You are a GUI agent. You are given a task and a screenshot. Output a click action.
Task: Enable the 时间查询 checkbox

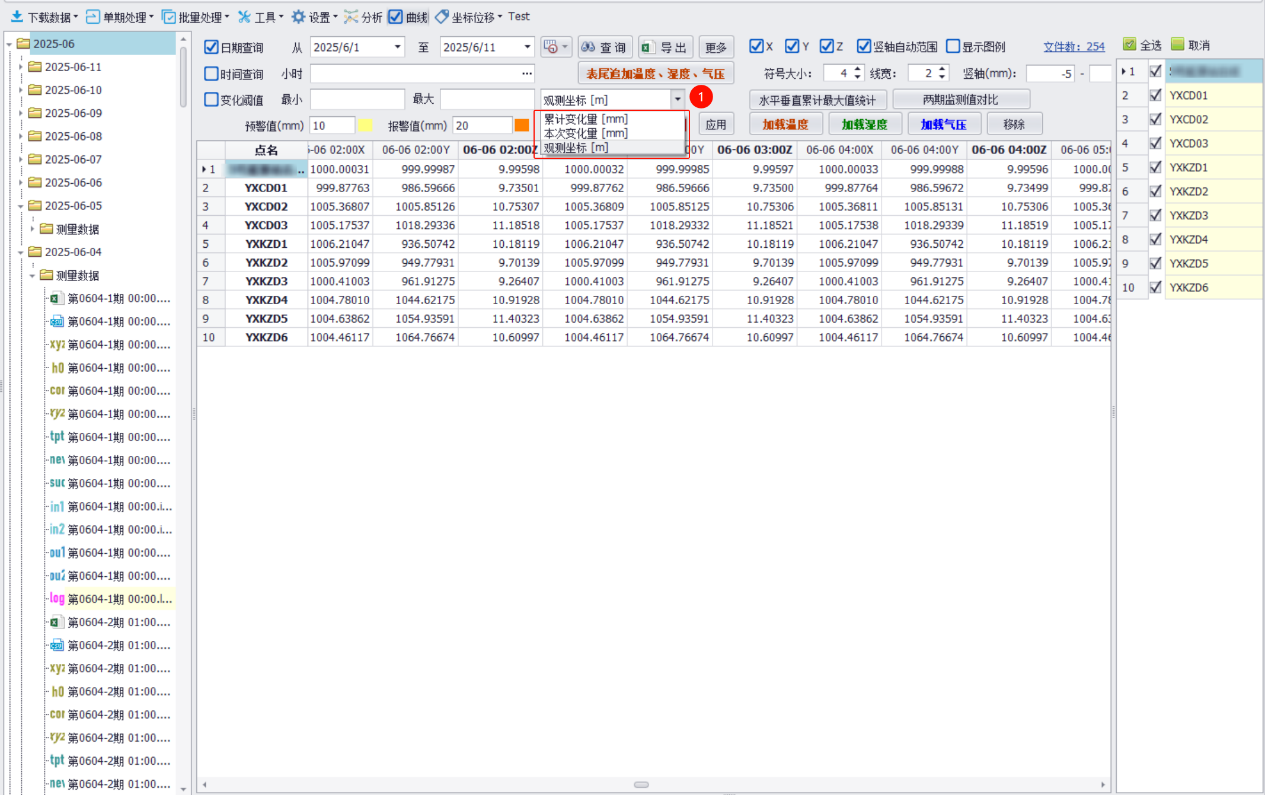click(211, 73)
